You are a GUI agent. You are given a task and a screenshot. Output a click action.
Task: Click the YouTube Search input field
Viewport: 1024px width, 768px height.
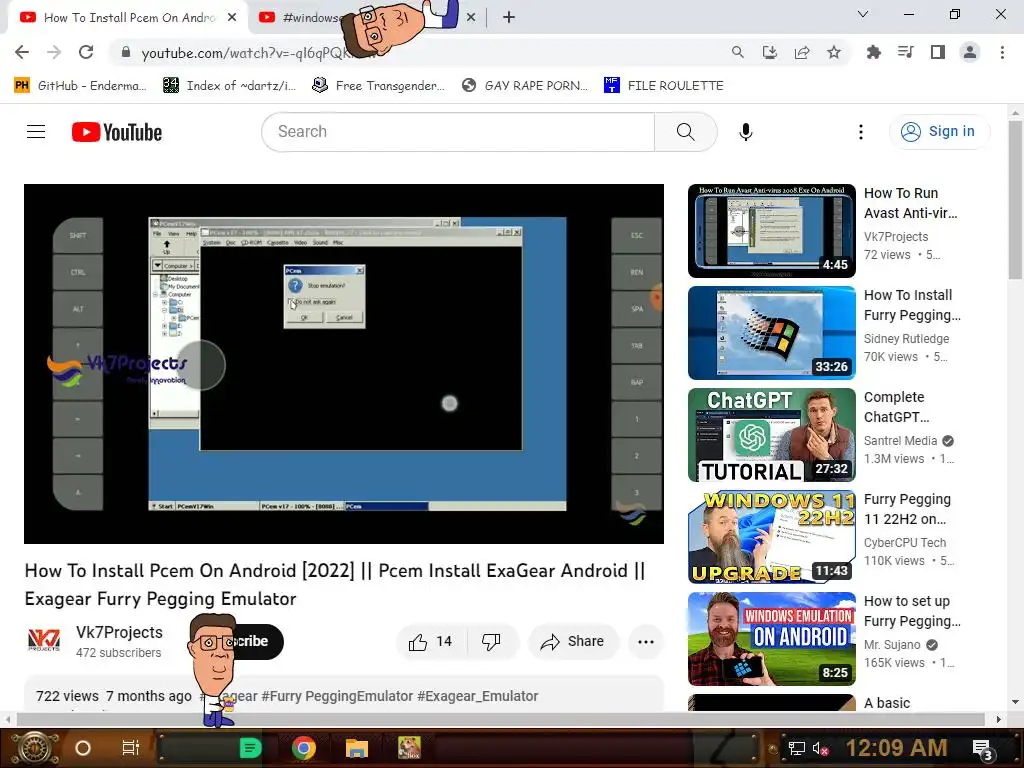pyautogui.click(x=458, y=132)
